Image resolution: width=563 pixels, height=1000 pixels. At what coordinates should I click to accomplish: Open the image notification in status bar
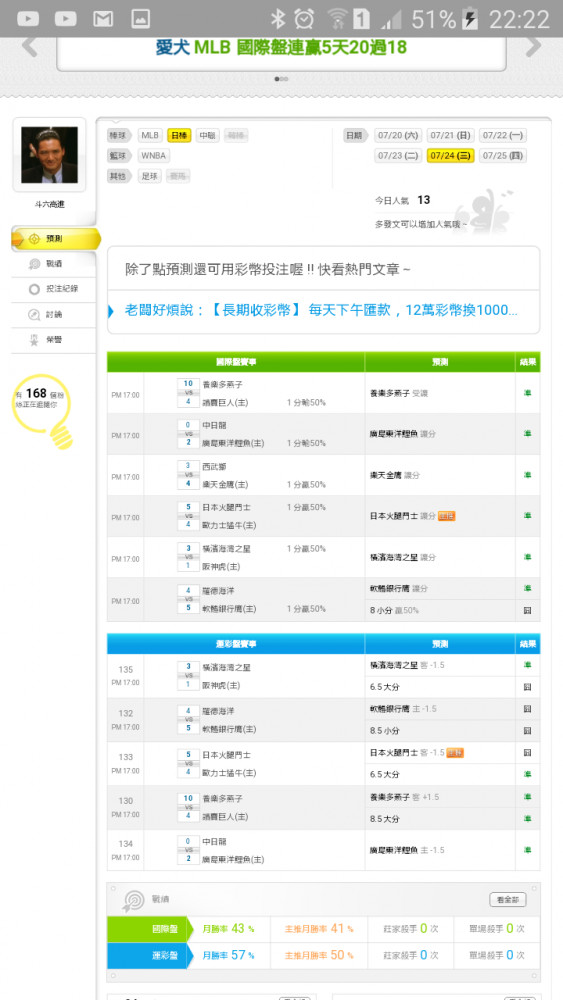(x=141, y=19)
